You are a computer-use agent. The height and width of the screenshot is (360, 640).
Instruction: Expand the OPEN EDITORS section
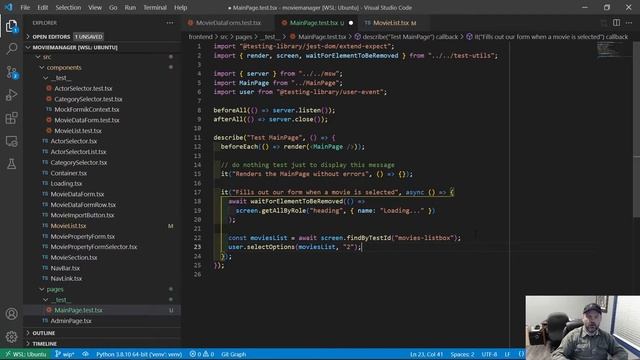tap(51, 37)
